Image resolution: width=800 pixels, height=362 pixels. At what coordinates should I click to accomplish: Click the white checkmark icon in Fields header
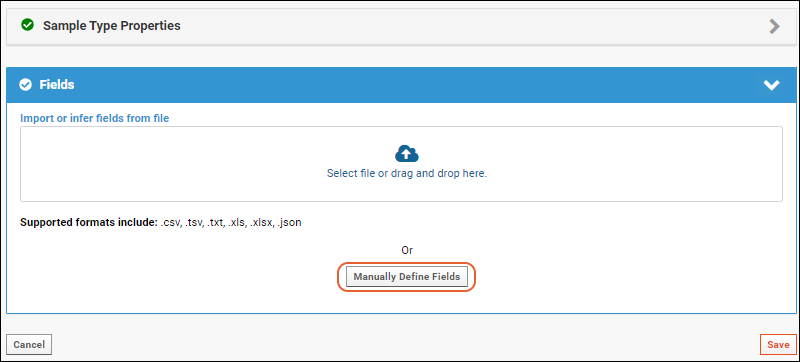pos(25,85)
